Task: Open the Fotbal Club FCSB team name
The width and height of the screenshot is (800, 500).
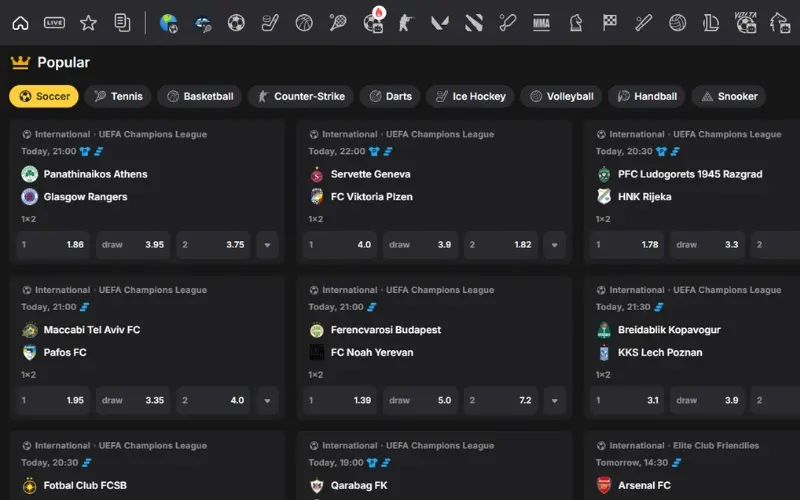Action: point(85,486)
